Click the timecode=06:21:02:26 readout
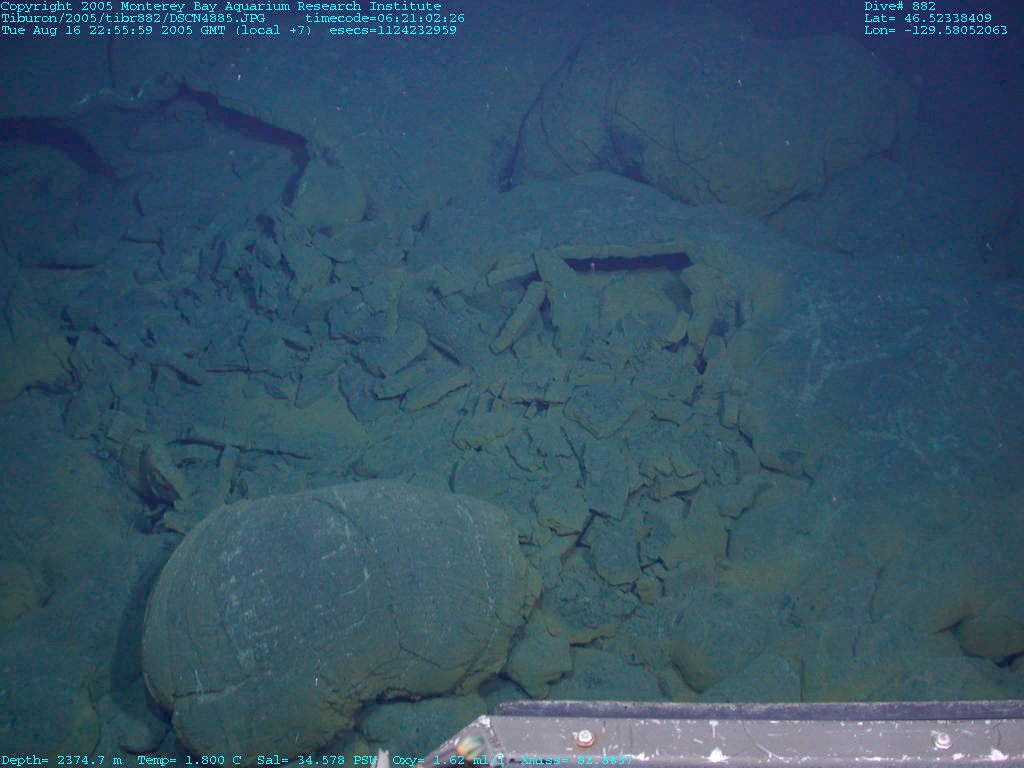The image size is (1024, 768). (385, 18)
